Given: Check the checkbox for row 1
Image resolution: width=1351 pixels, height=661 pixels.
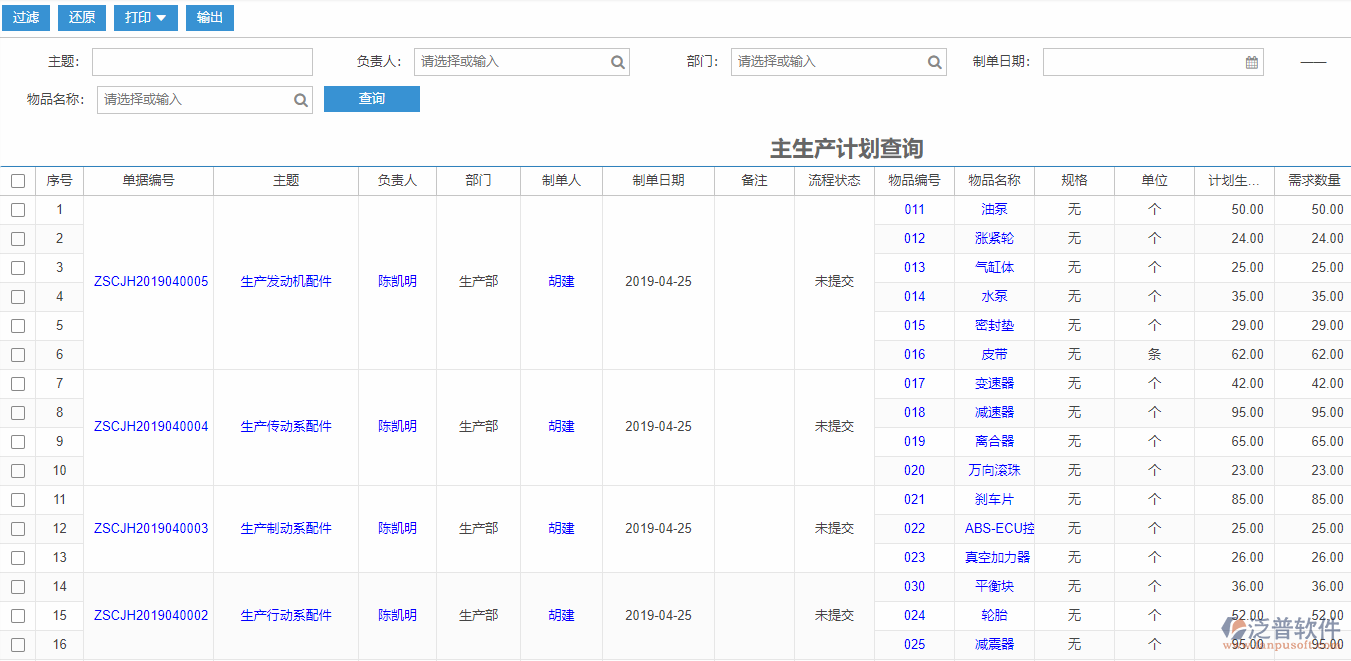Looking at the screenshot, I should click(17, 209).
